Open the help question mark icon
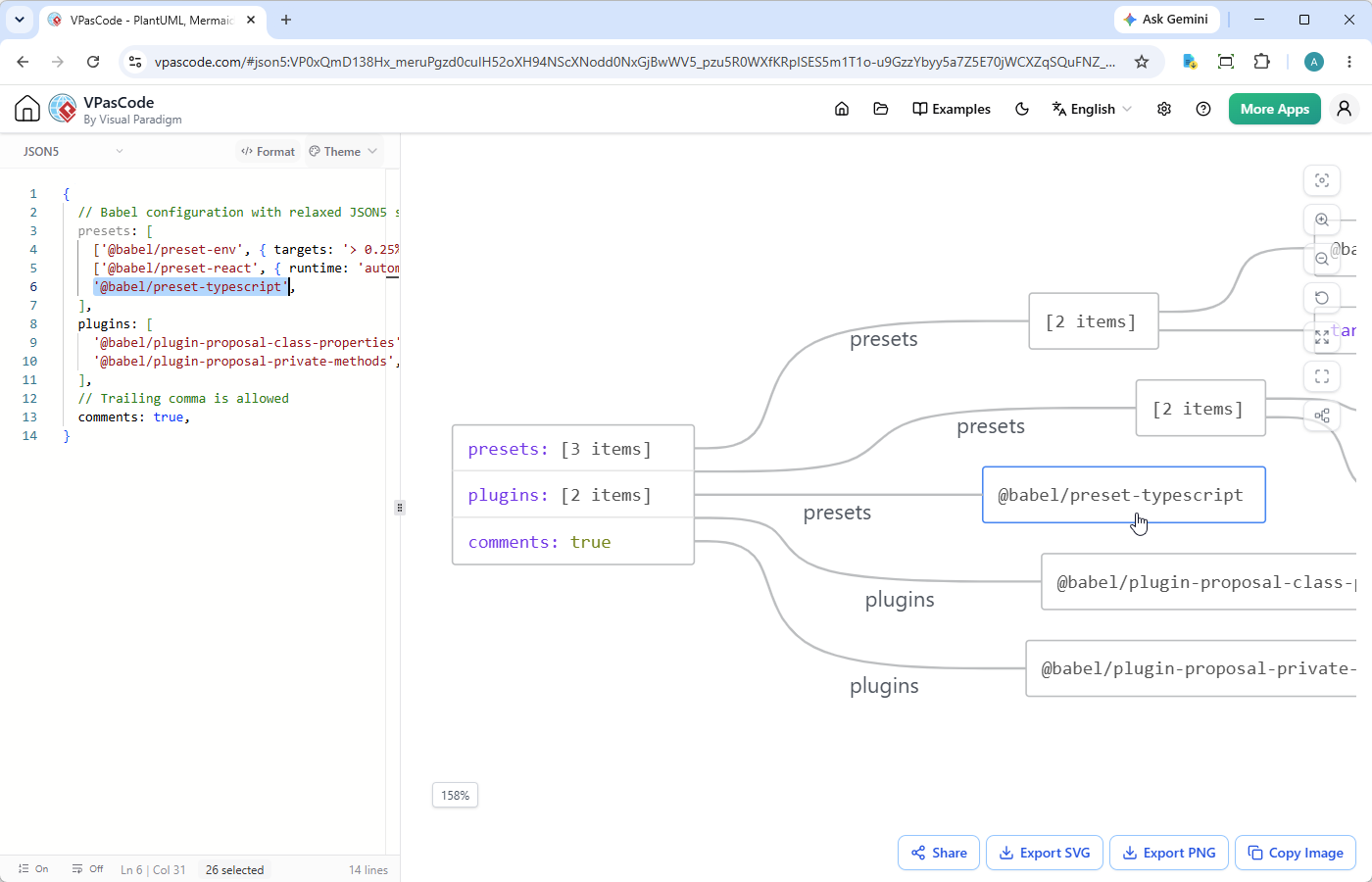 (1203, 109)
